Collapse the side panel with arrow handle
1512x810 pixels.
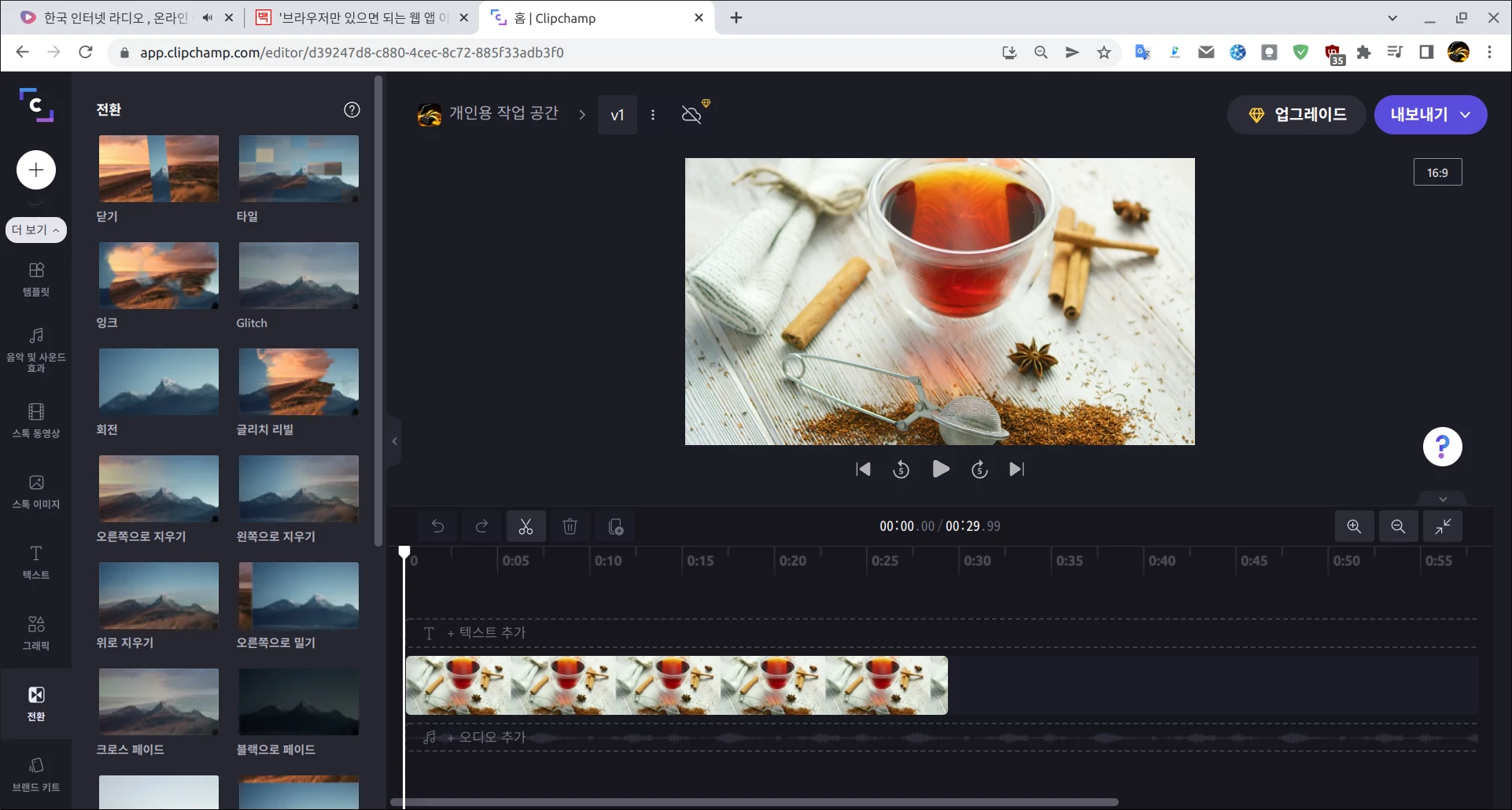point(395,441)
